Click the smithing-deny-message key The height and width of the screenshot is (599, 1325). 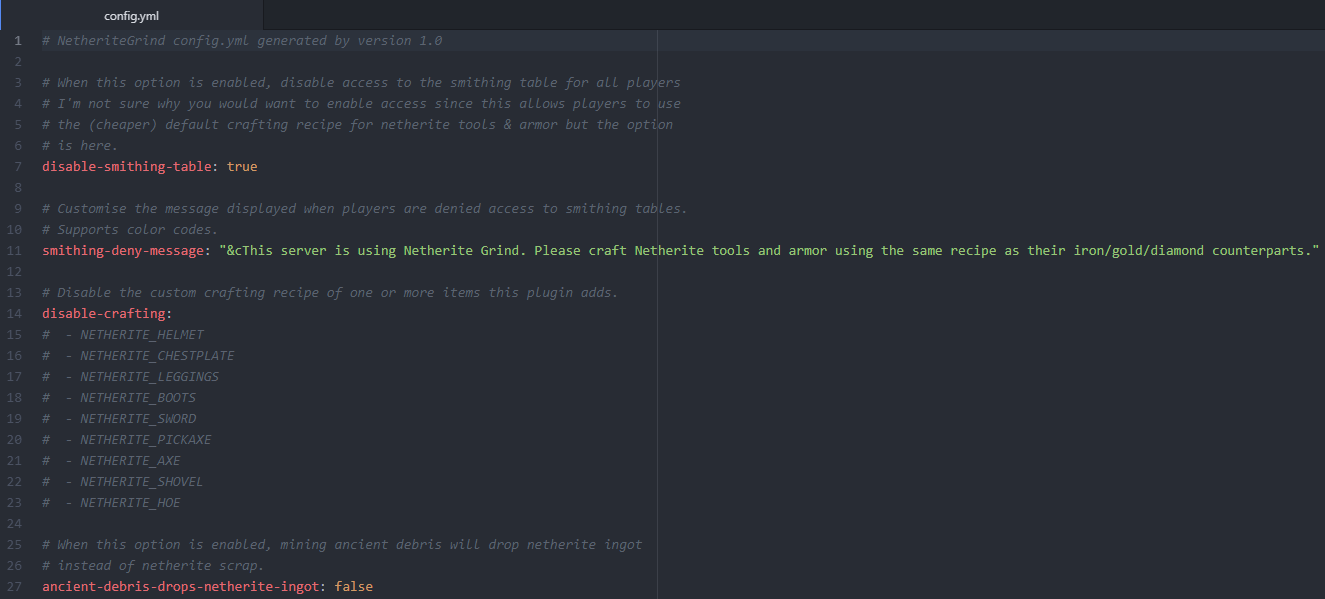tap(123, 251)
